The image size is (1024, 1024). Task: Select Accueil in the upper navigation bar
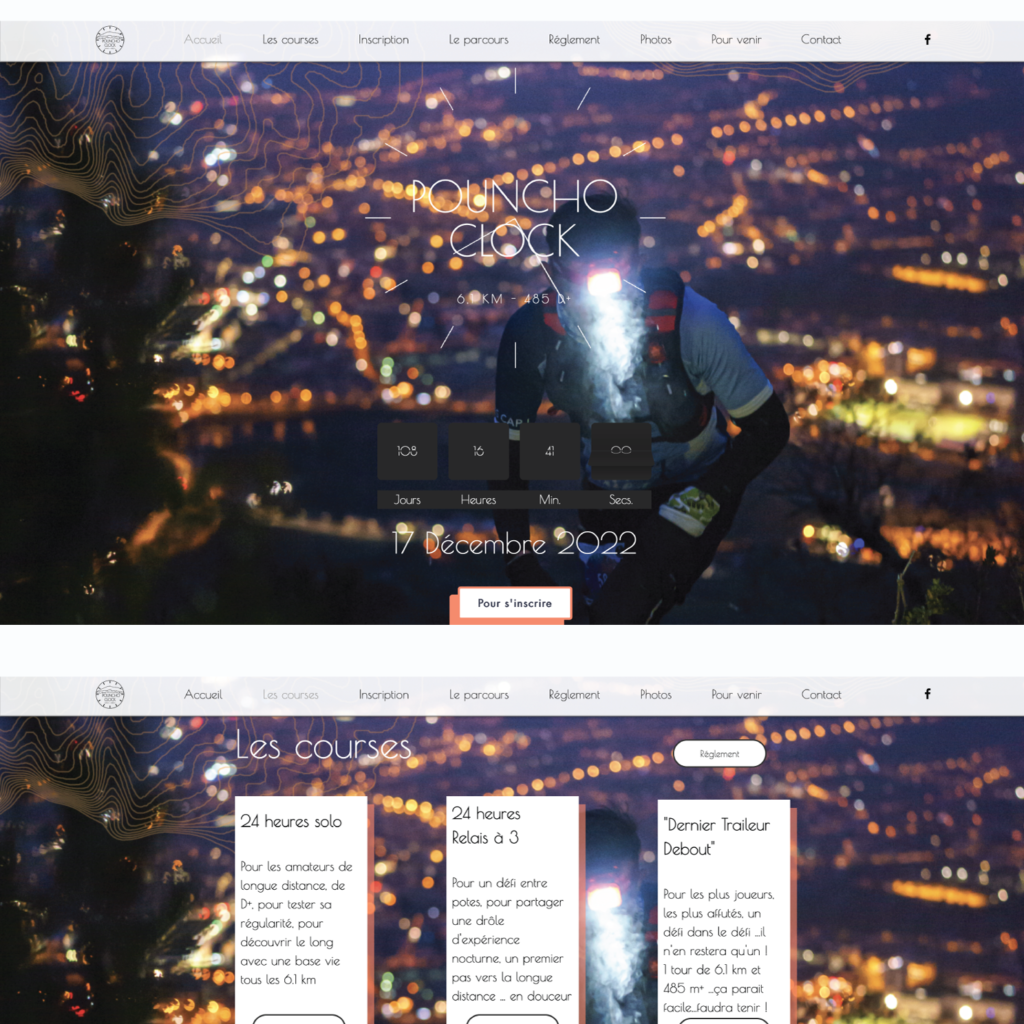[x=202, y=40]
